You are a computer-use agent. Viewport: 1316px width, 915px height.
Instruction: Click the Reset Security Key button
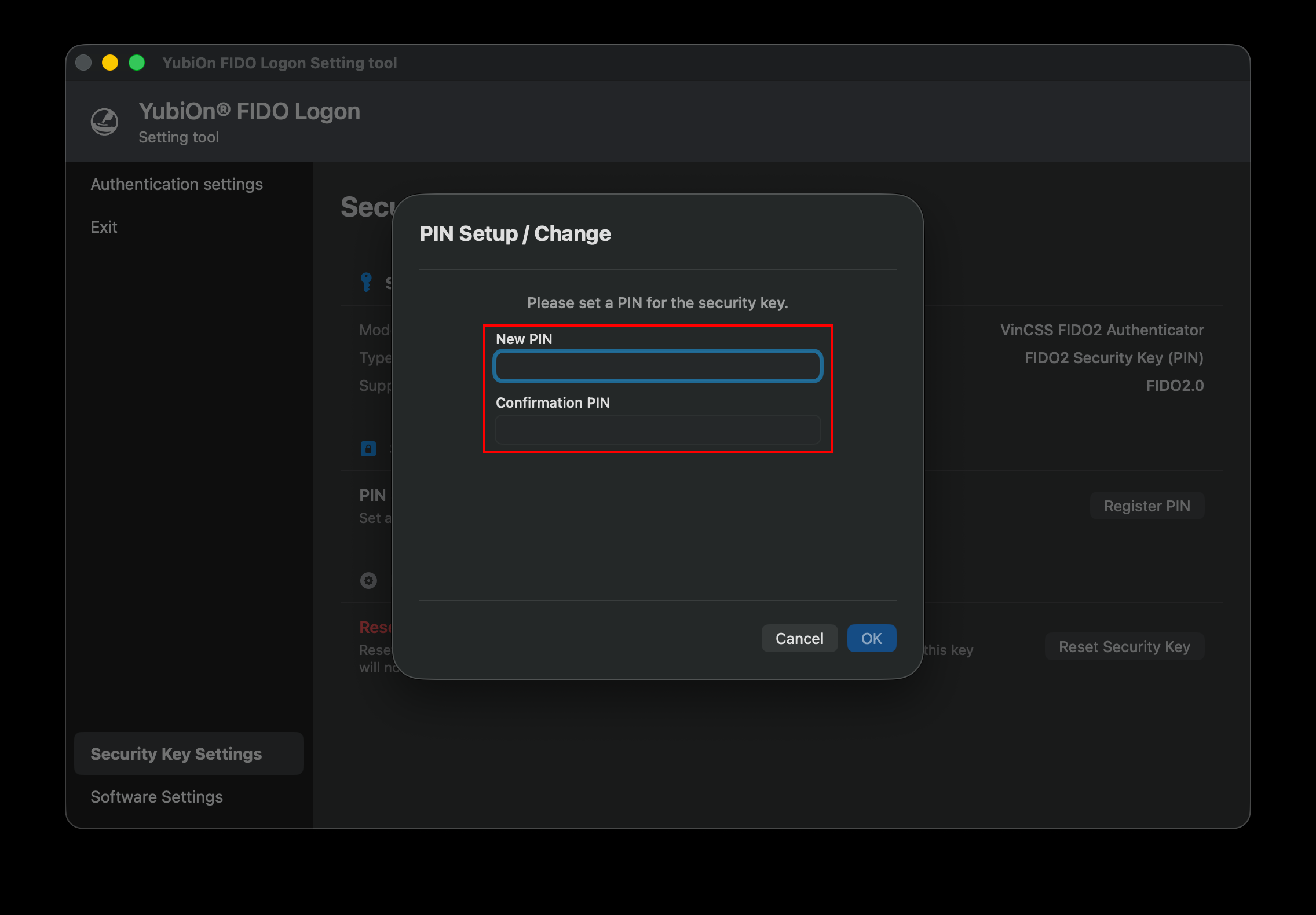tap(1124, 646)
